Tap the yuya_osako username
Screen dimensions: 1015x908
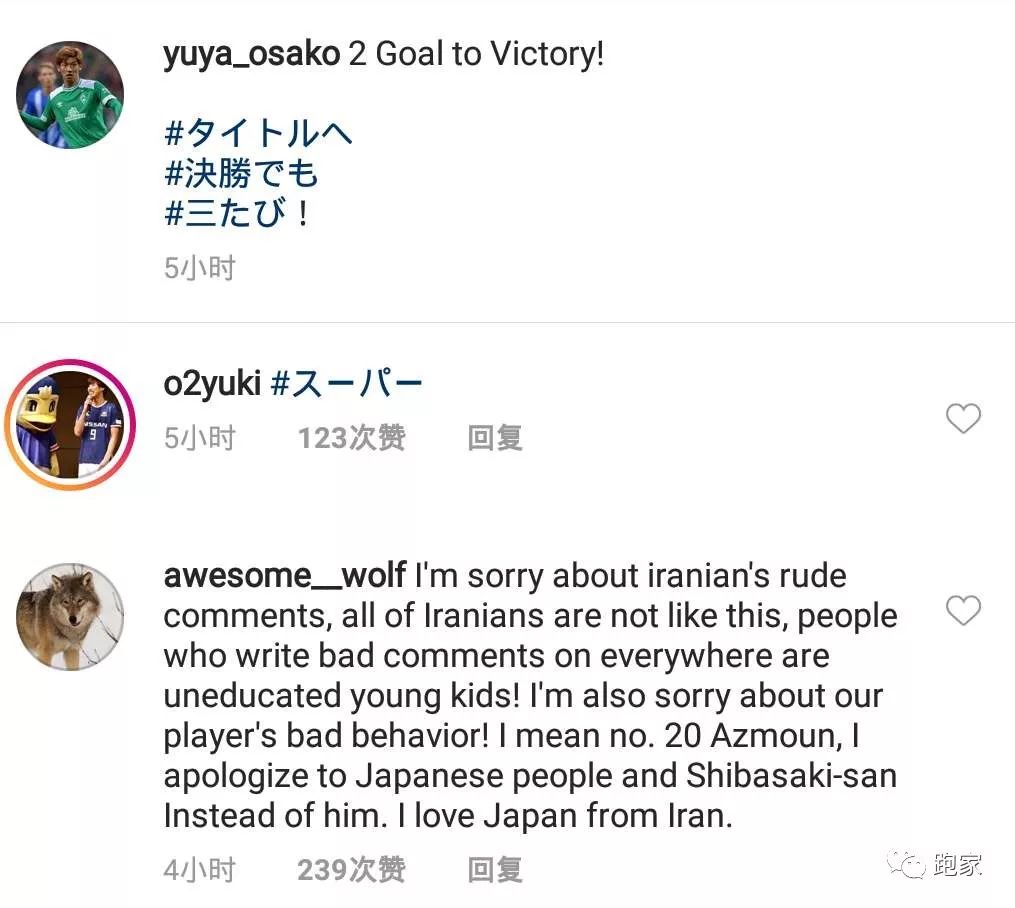coord(251,54)
